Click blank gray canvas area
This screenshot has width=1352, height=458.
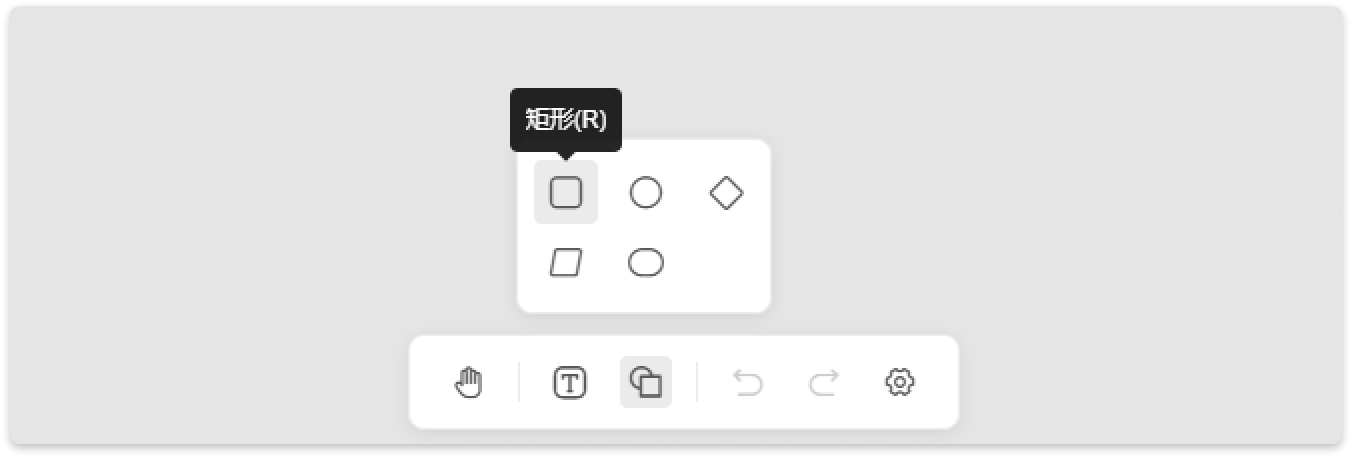(x=1050, y=200)
